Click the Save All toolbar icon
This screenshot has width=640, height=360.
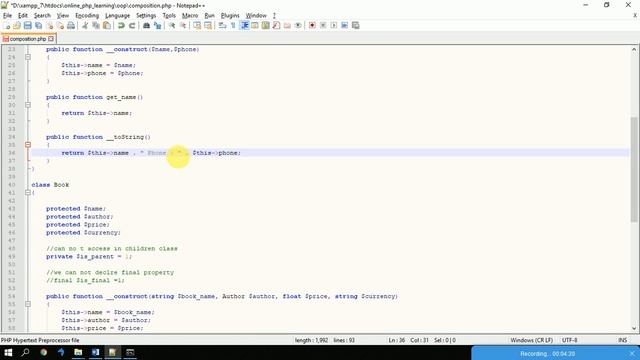[x=38, y=25]
